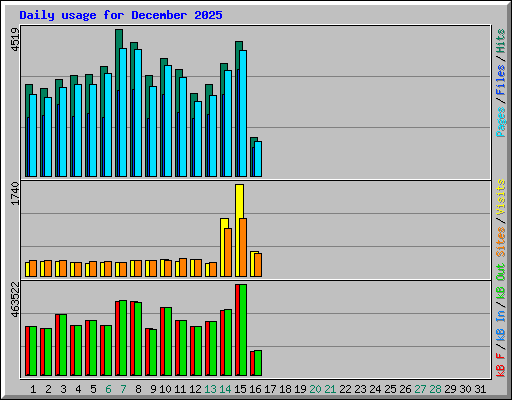
Task: Click green weekend day 20 label
Action: point(315,389)
